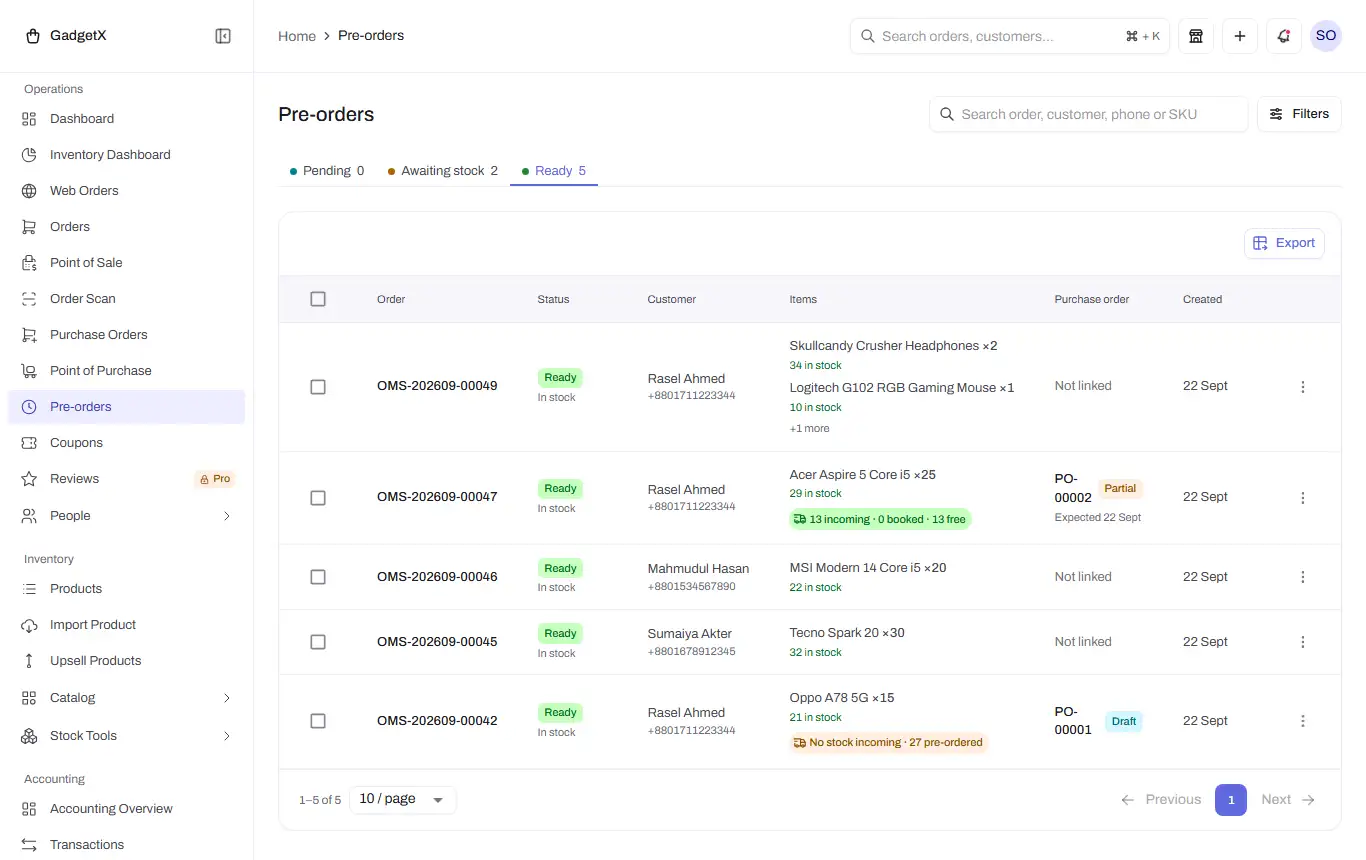
Task: Open row actions for OMS-202609-00046
Action: (1303, 577)
